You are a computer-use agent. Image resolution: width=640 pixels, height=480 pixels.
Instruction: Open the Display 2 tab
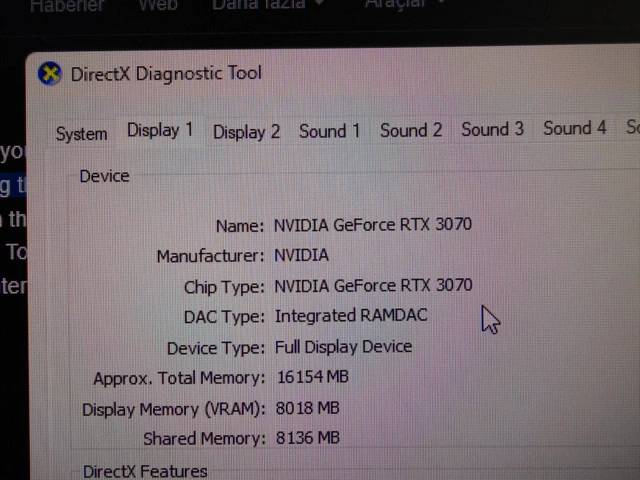pos(247,132)
